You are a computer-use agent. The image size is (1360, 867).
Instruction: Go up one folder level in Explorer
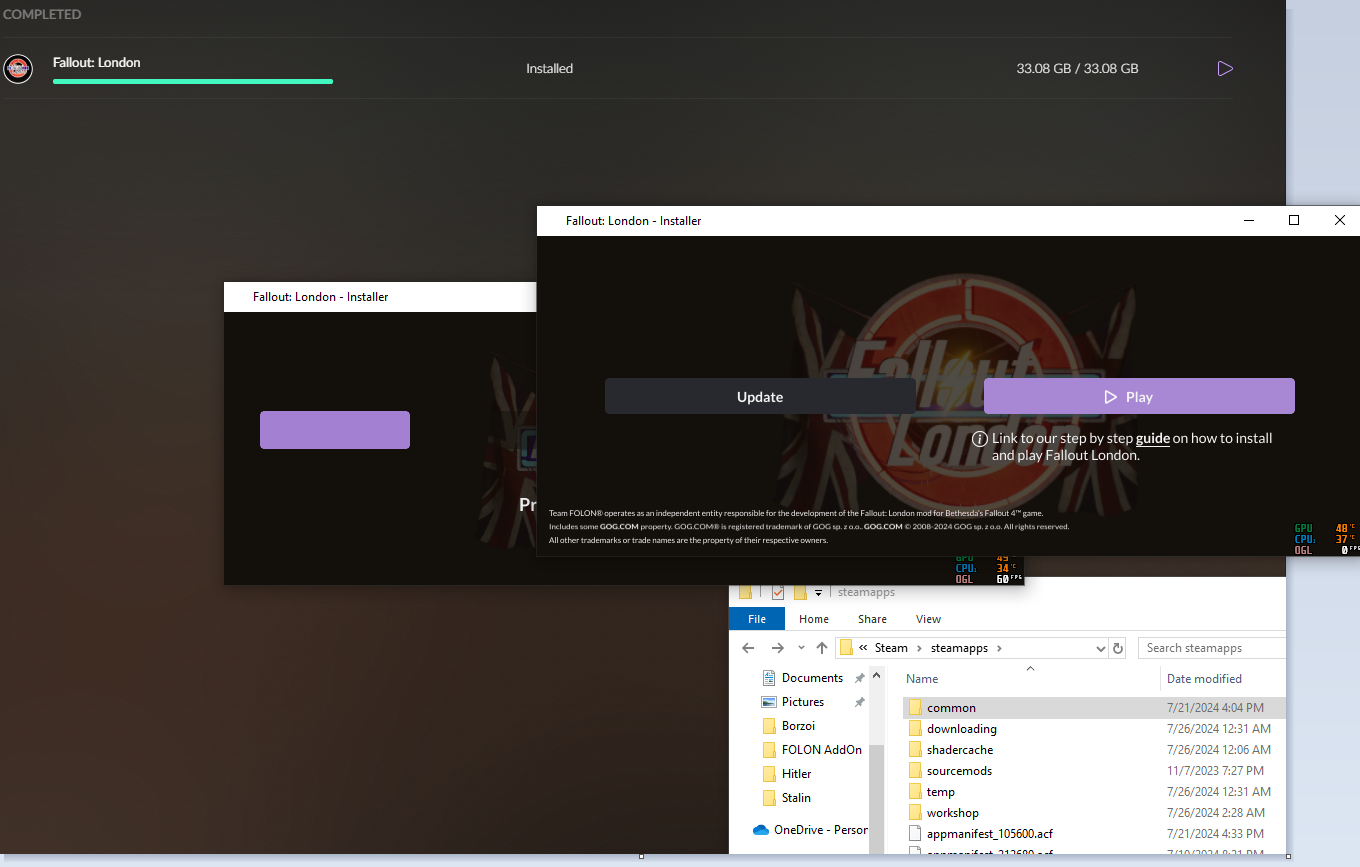coord(822,648)
